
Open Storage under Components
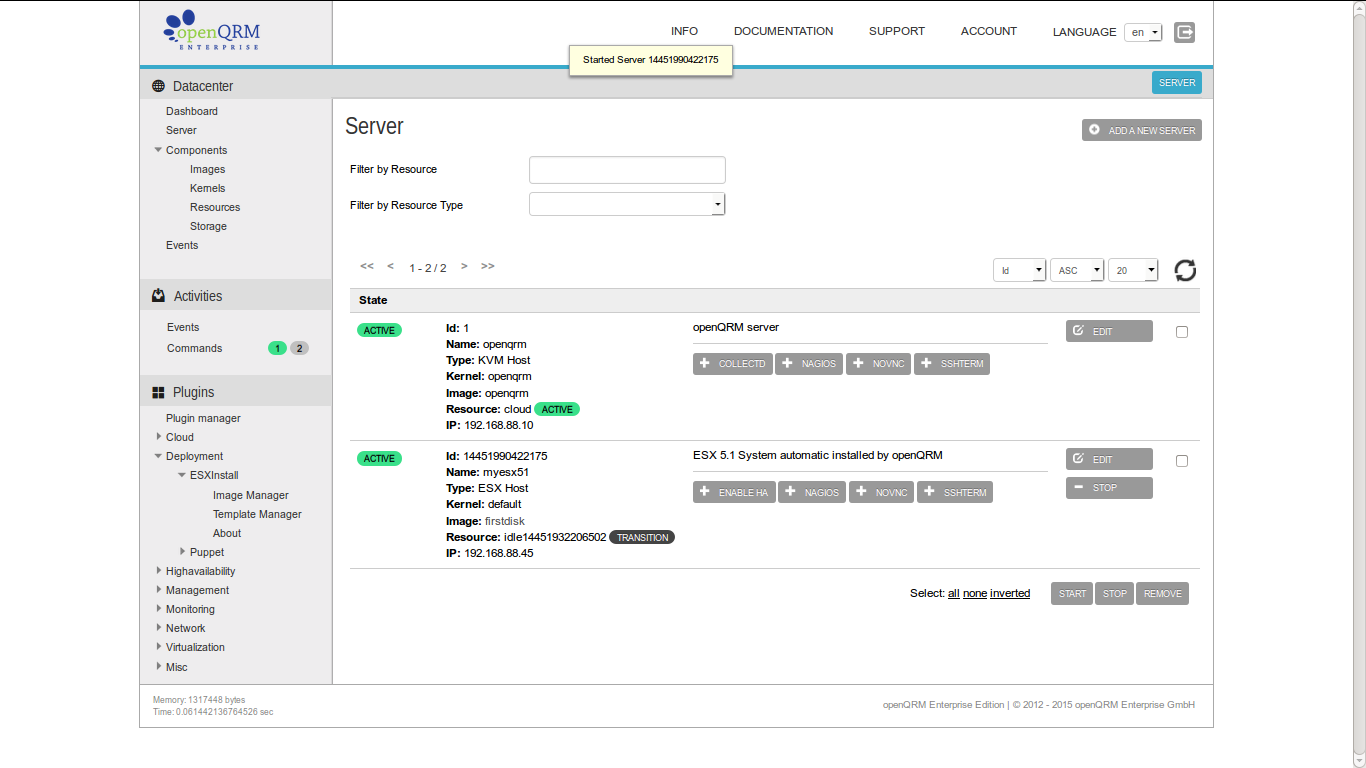click(x=208, y=226)
